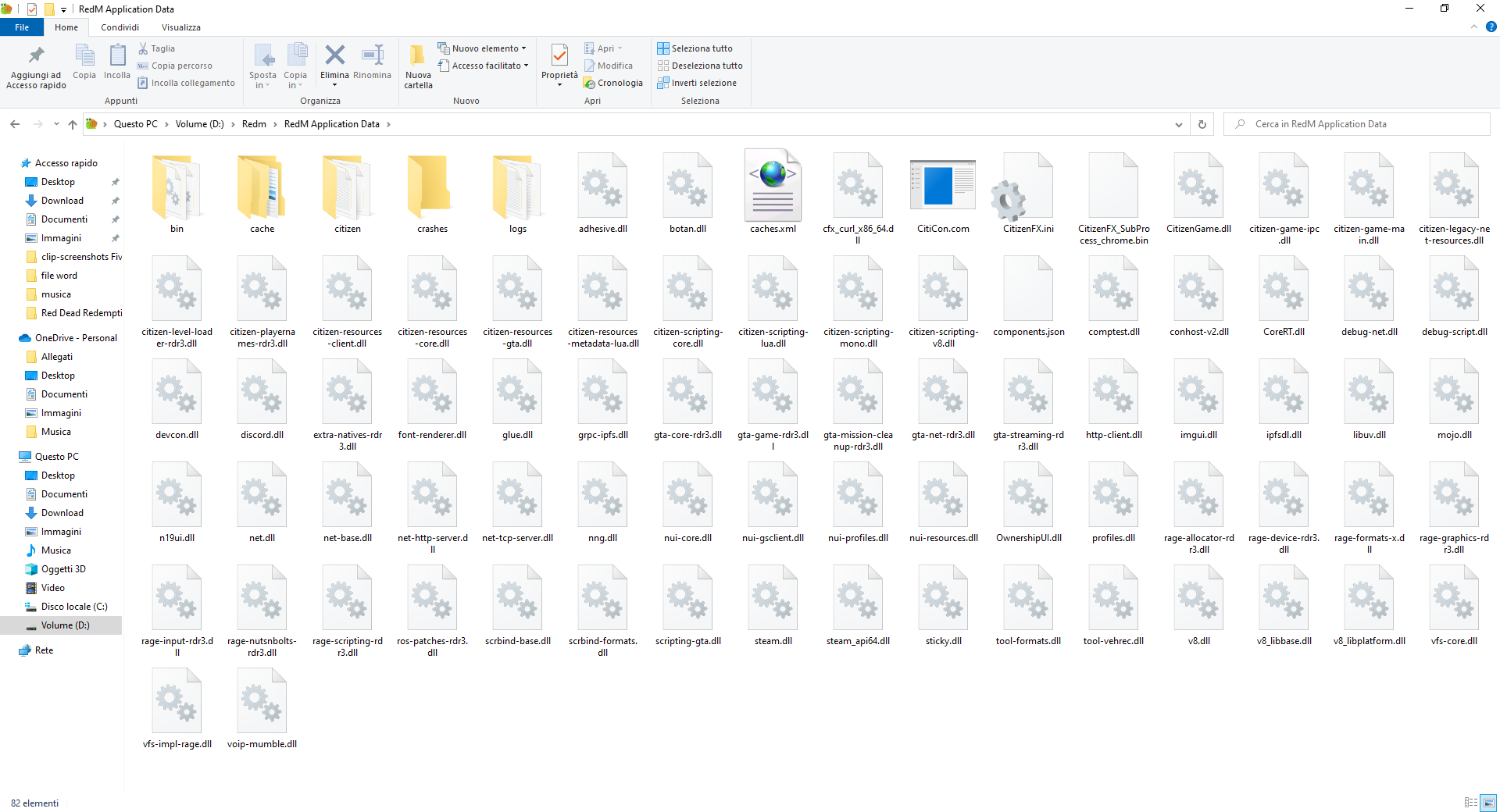Open Nuovo elemento dropdown
This screenshot has width=1500, height=812.
(x=482, y=48)
